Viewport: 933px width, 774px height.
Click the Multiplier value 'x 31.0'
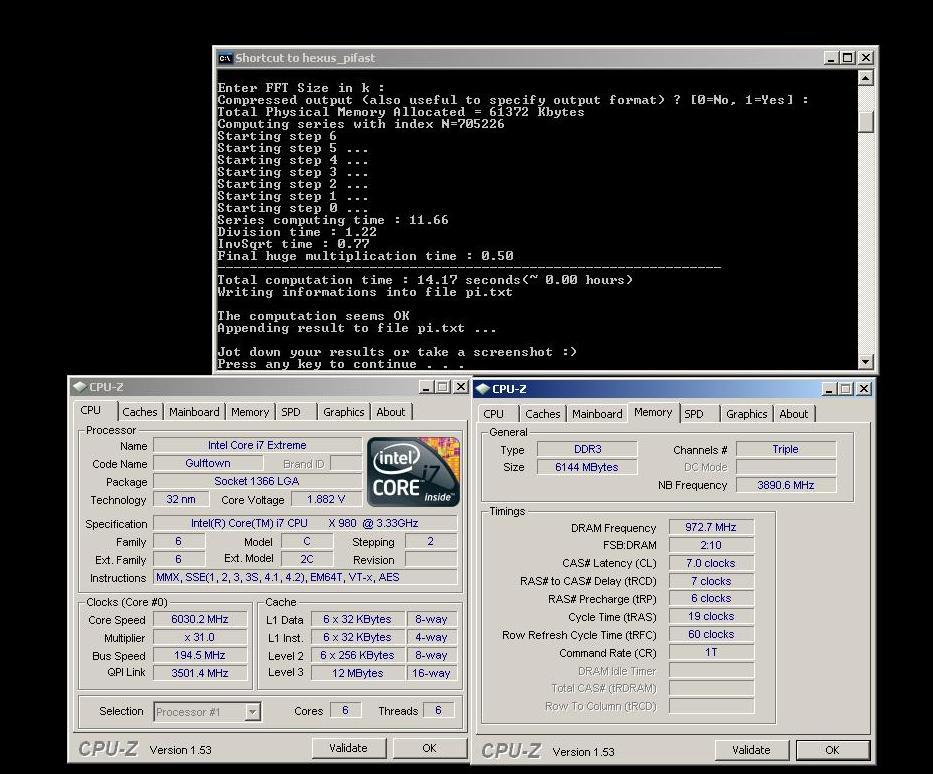pyautogui.click(x=200, y=637)
